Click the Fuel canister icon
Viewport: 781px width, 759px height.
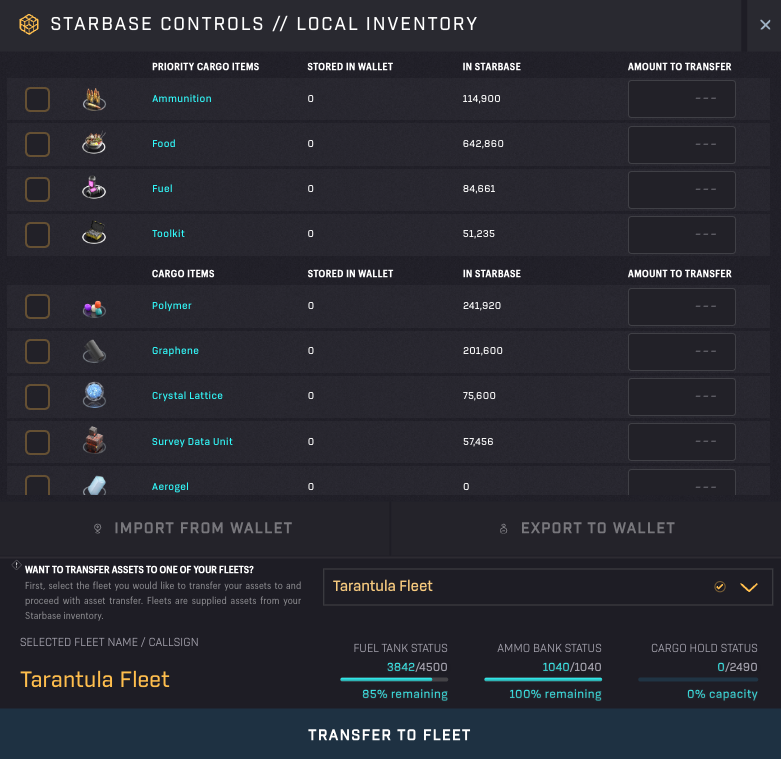[x=94, y=188]
